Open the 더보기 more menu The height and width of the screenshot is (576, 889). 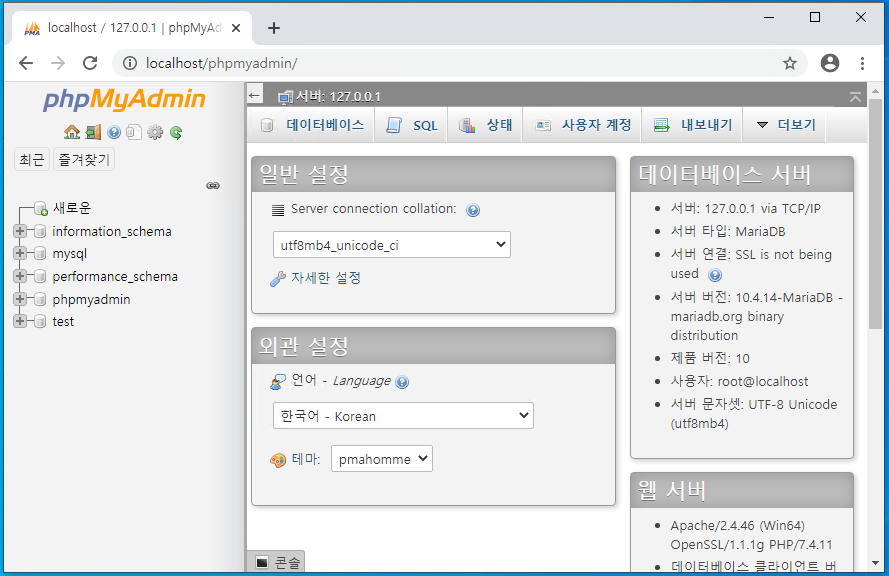point(786,125)
